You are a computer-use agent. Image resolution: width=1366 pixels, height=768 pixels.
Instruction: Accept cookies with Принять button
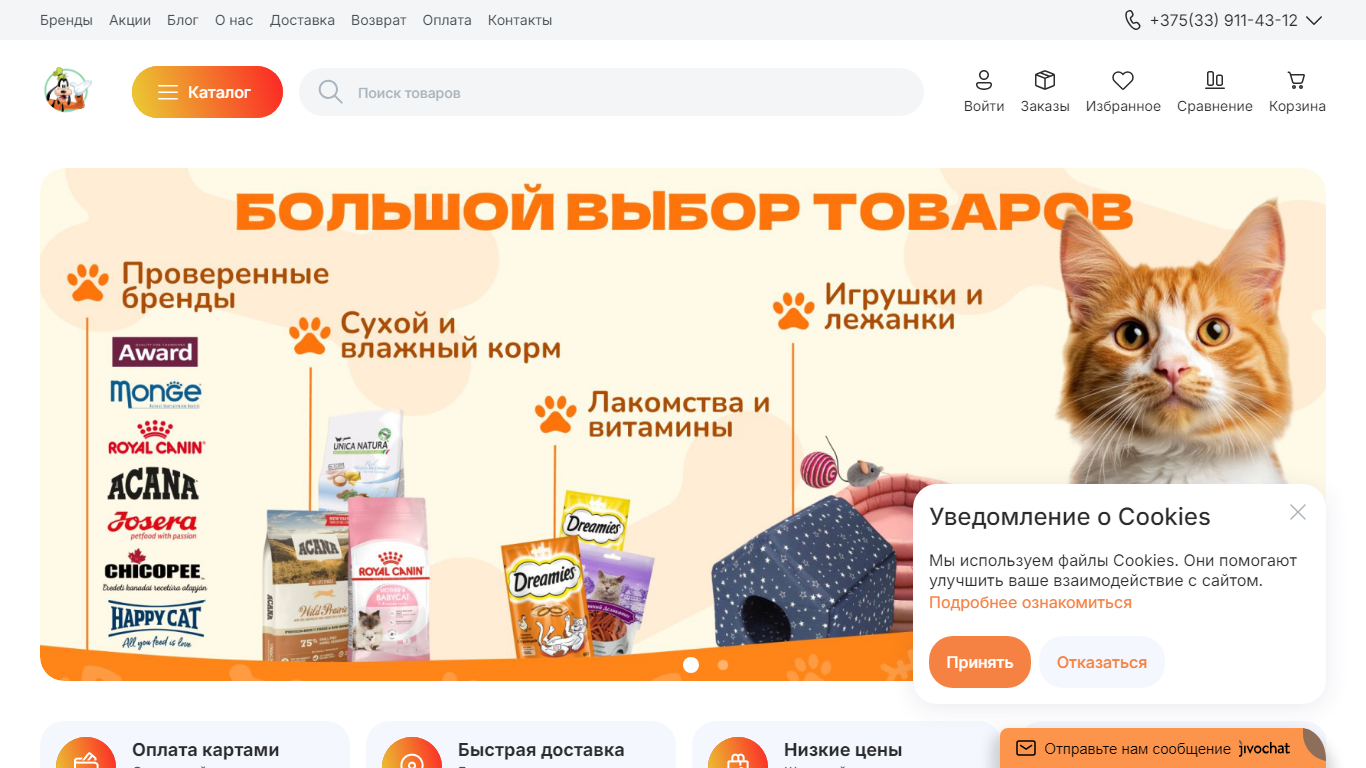[980, 662]
